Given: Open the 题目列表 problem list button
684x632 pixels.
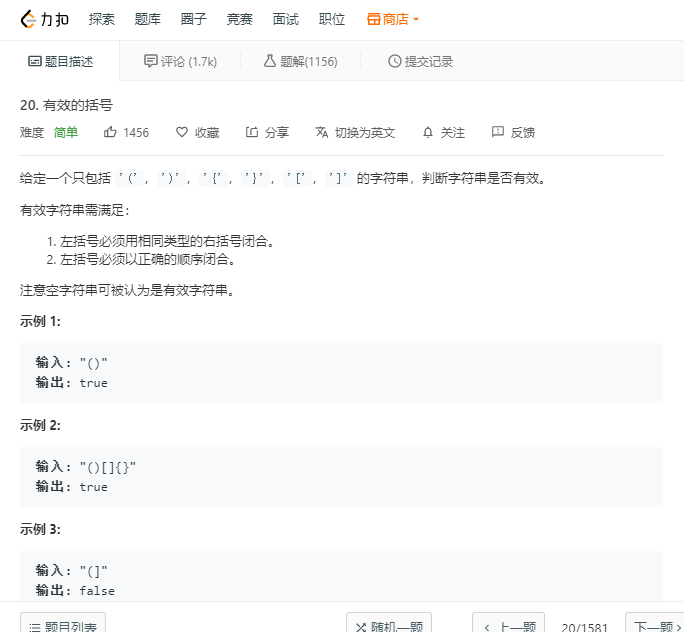Looking at the screenshot, I should (x=63, y=623).
